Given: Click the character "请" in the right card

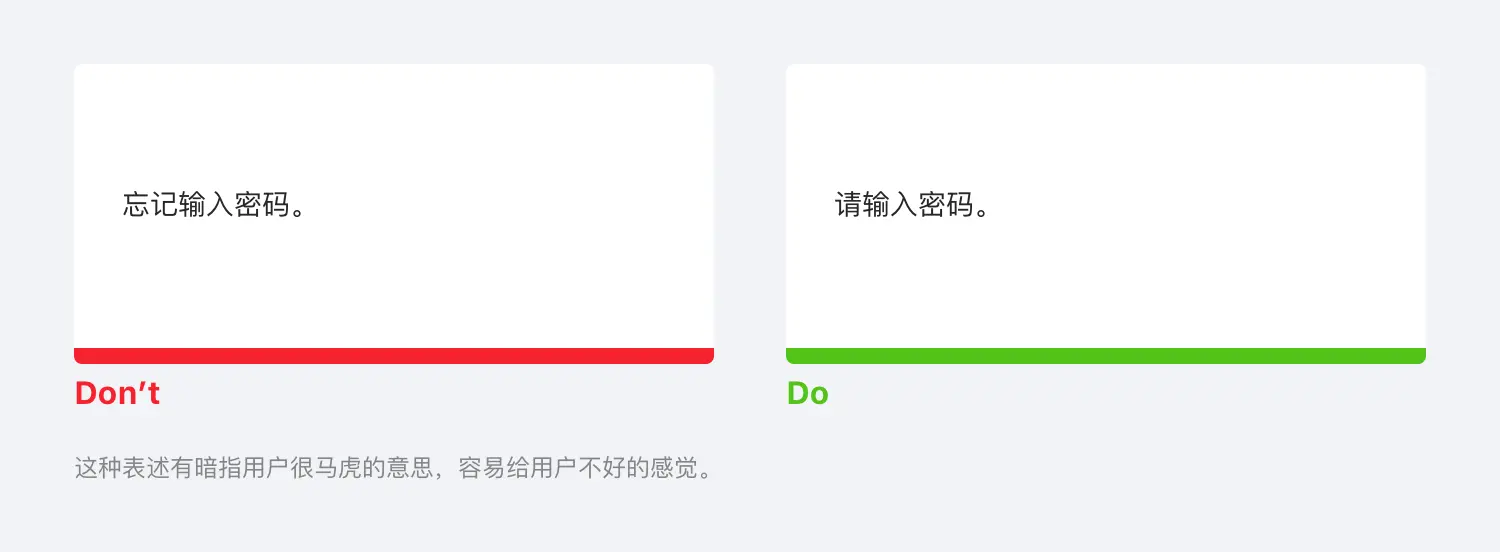Looking at the screenshot, I should 849,205.
